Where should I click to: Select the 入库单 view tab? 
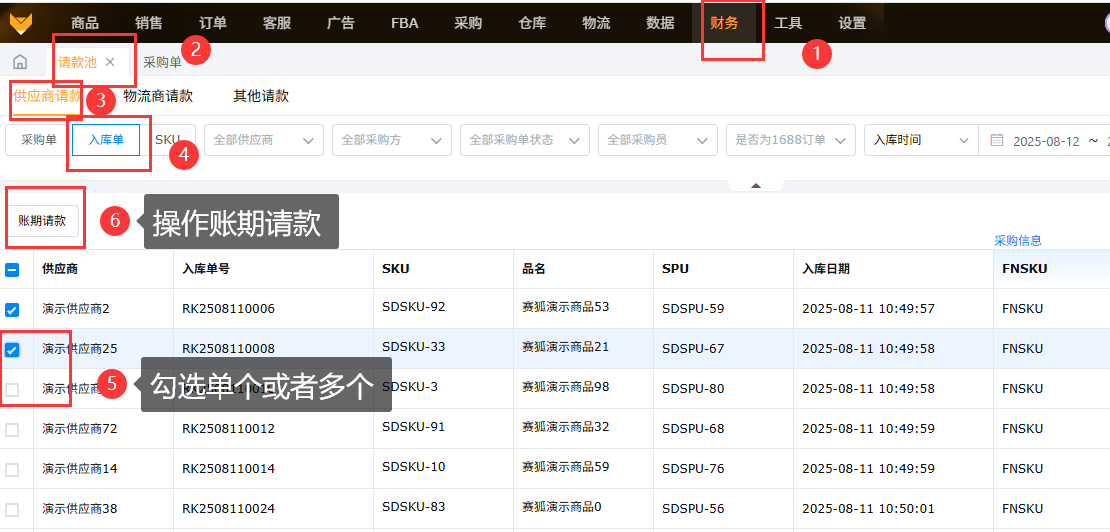(106, 140)
